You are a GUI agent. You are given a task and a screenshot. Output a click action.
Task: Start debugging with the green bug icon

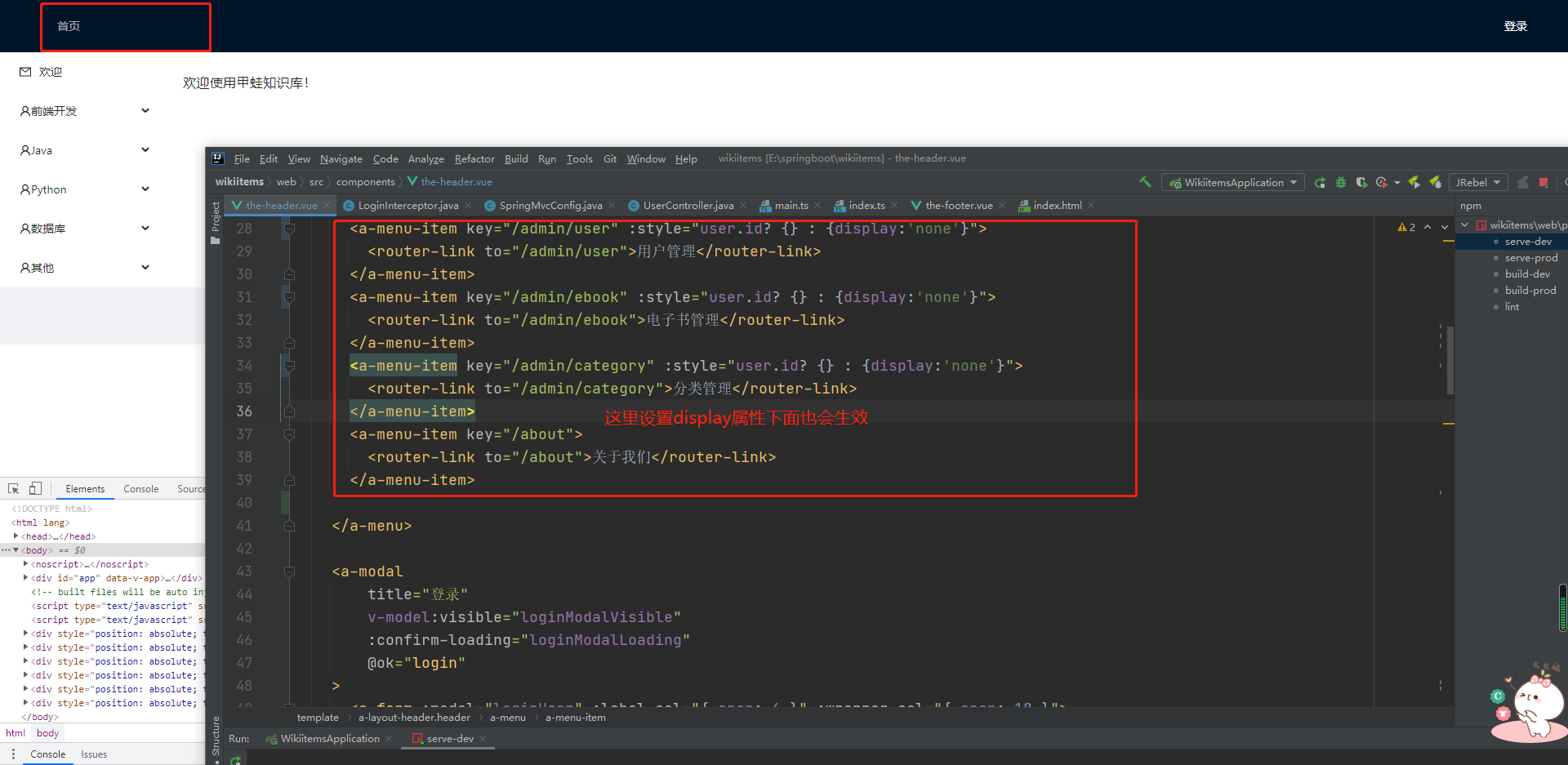1341,182
